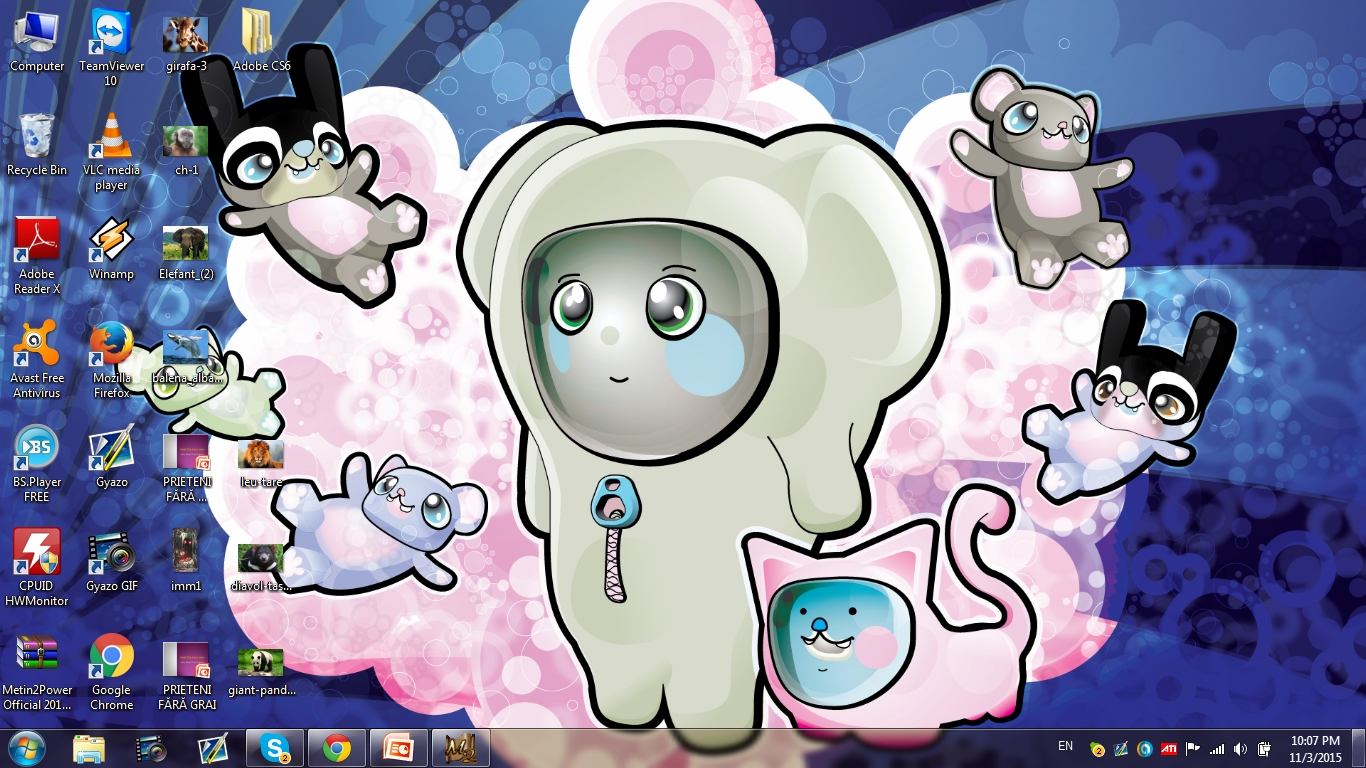The height and width of the screenshot is (768, 1366).
Task: Switch to PowerPoint in the taskbar
Action: point(399,748)
